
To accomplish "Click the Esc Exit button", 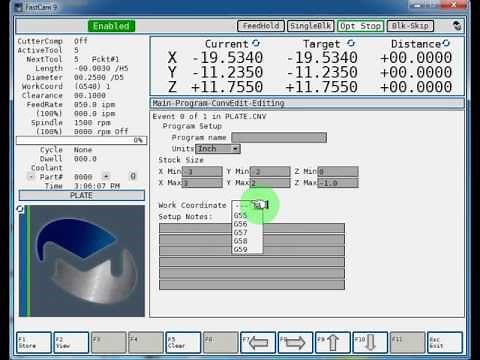I will (x=445, y=342).
